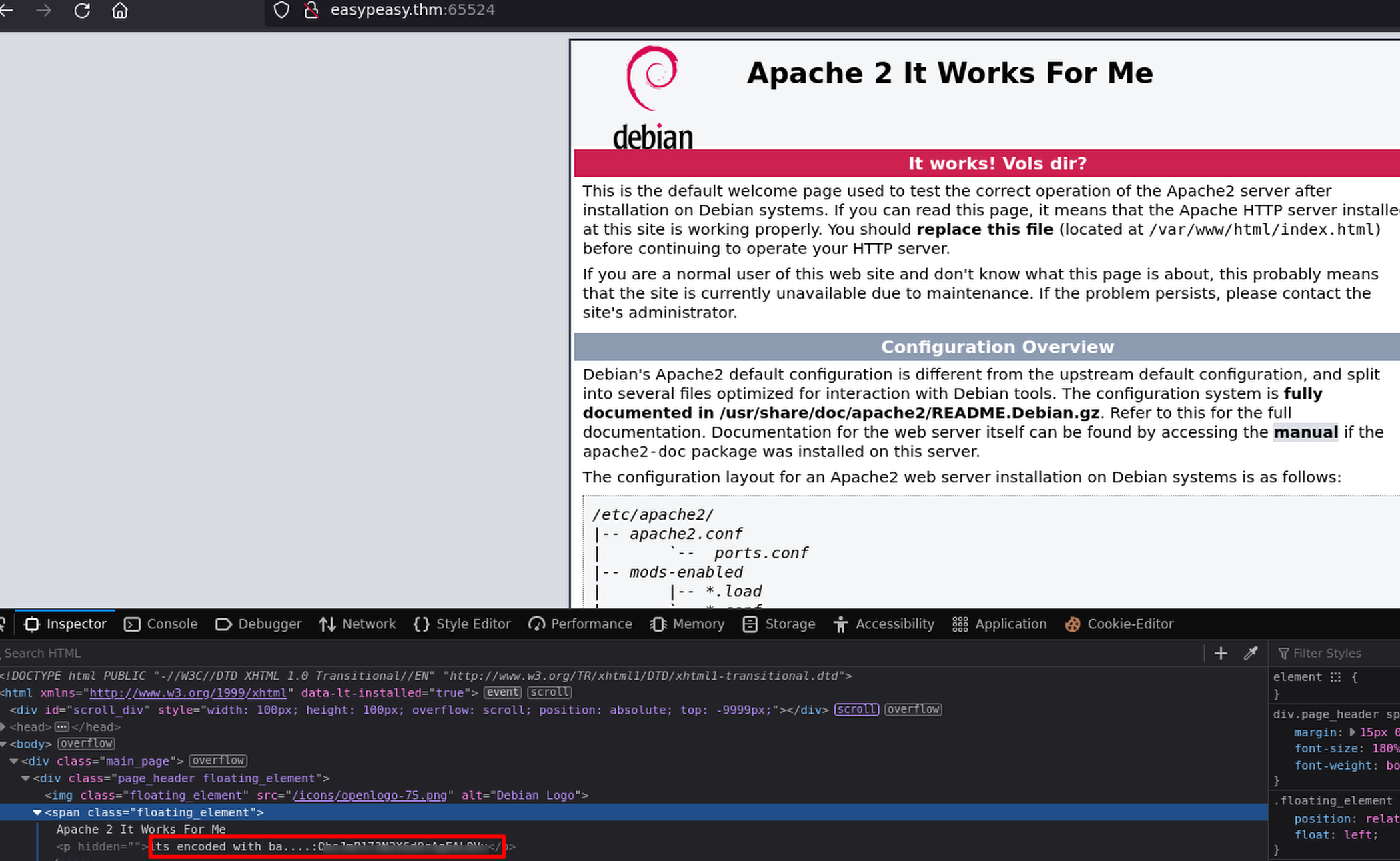Expand the head element node
The height and width of the screenshot is (861, 1400).
3,727
